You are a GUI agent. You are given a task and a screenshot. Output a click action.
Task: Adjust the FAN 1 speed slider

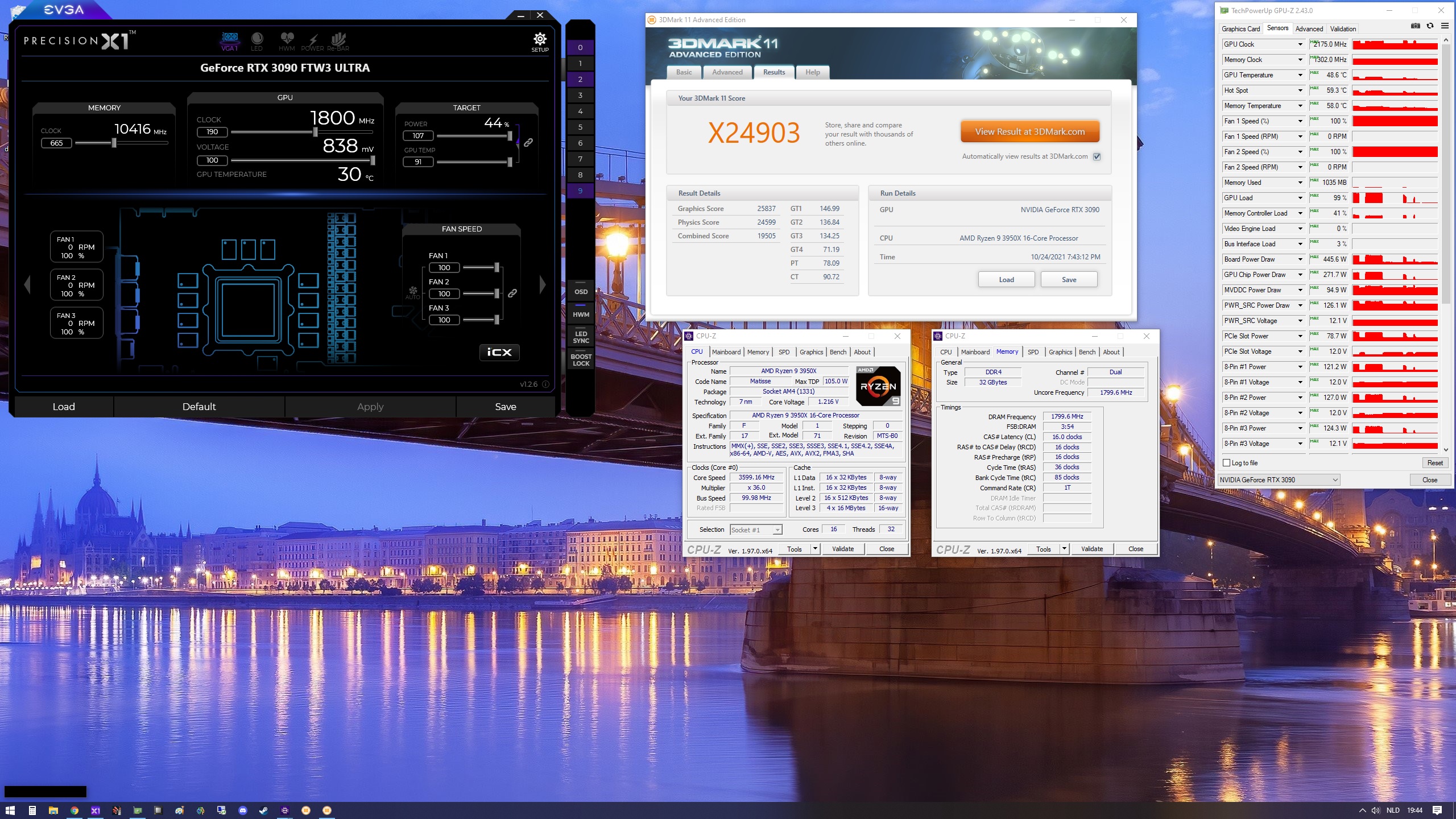coord(497,267)
